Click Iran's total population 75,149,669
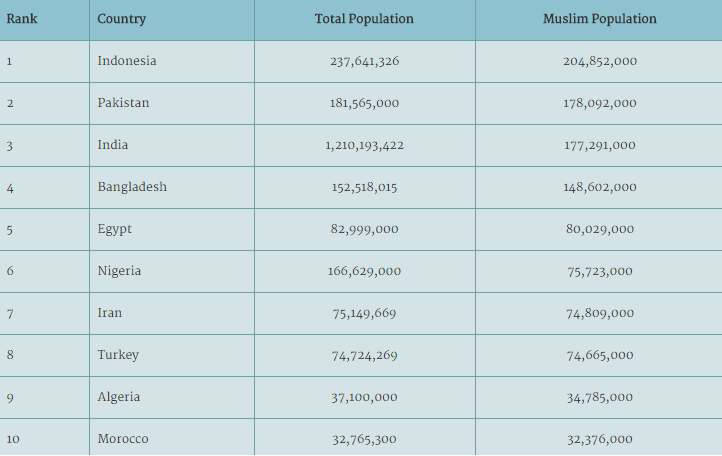The image size is (722, 456). click(x=364, y=314)
